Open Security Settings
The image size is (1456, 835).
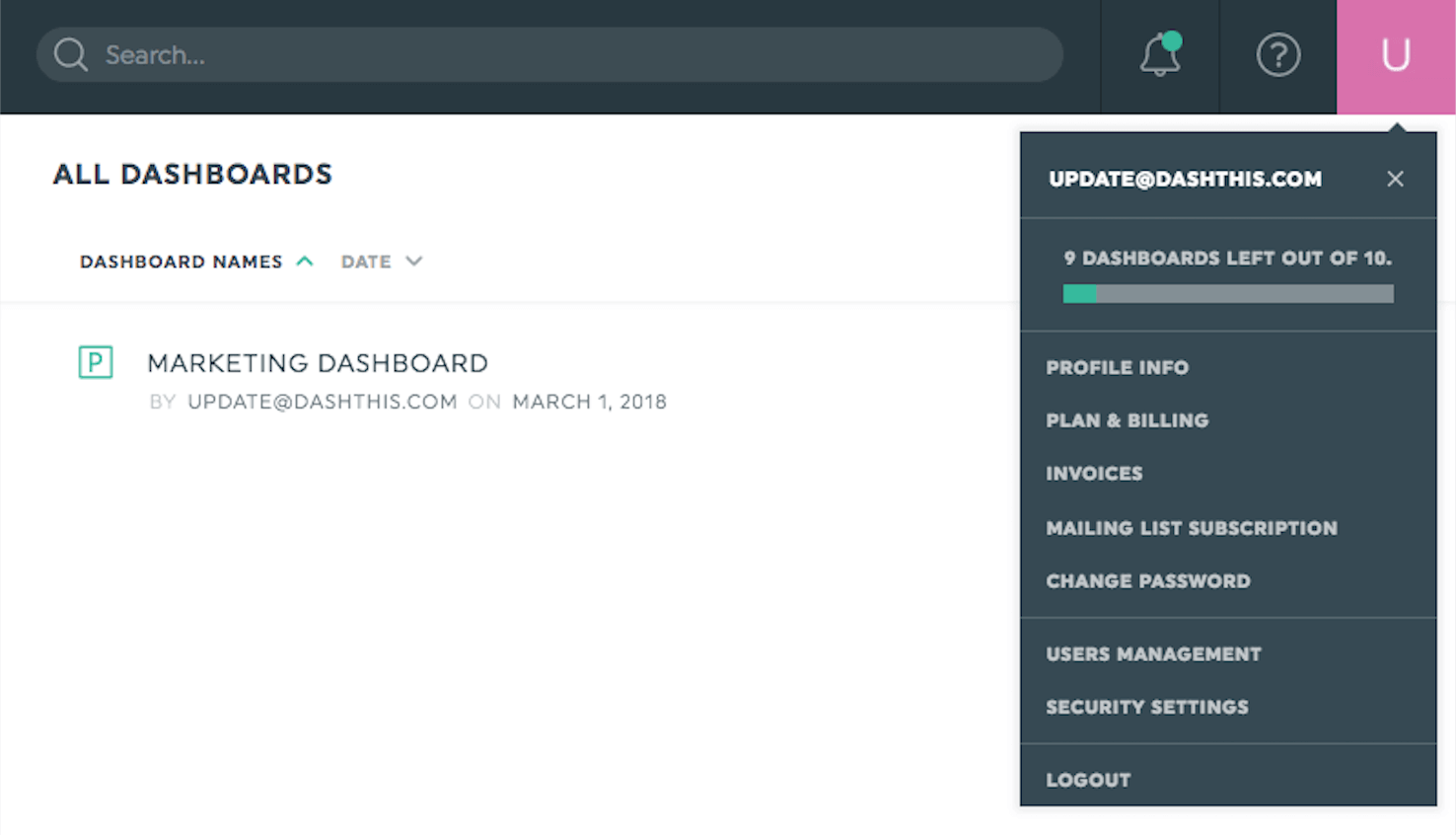click(1147, 708)
